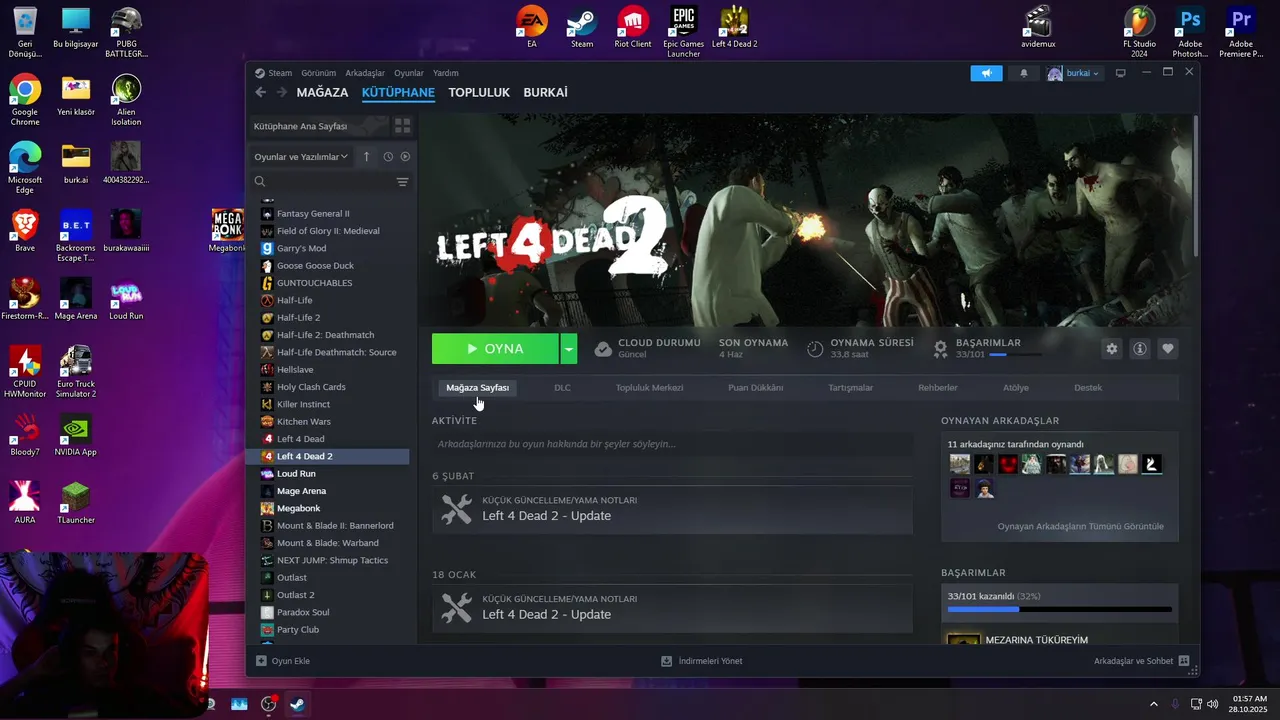Open Google Chrome desktop shortcut
Viewport: 1280px width, 720px height.
click(25, 100)
